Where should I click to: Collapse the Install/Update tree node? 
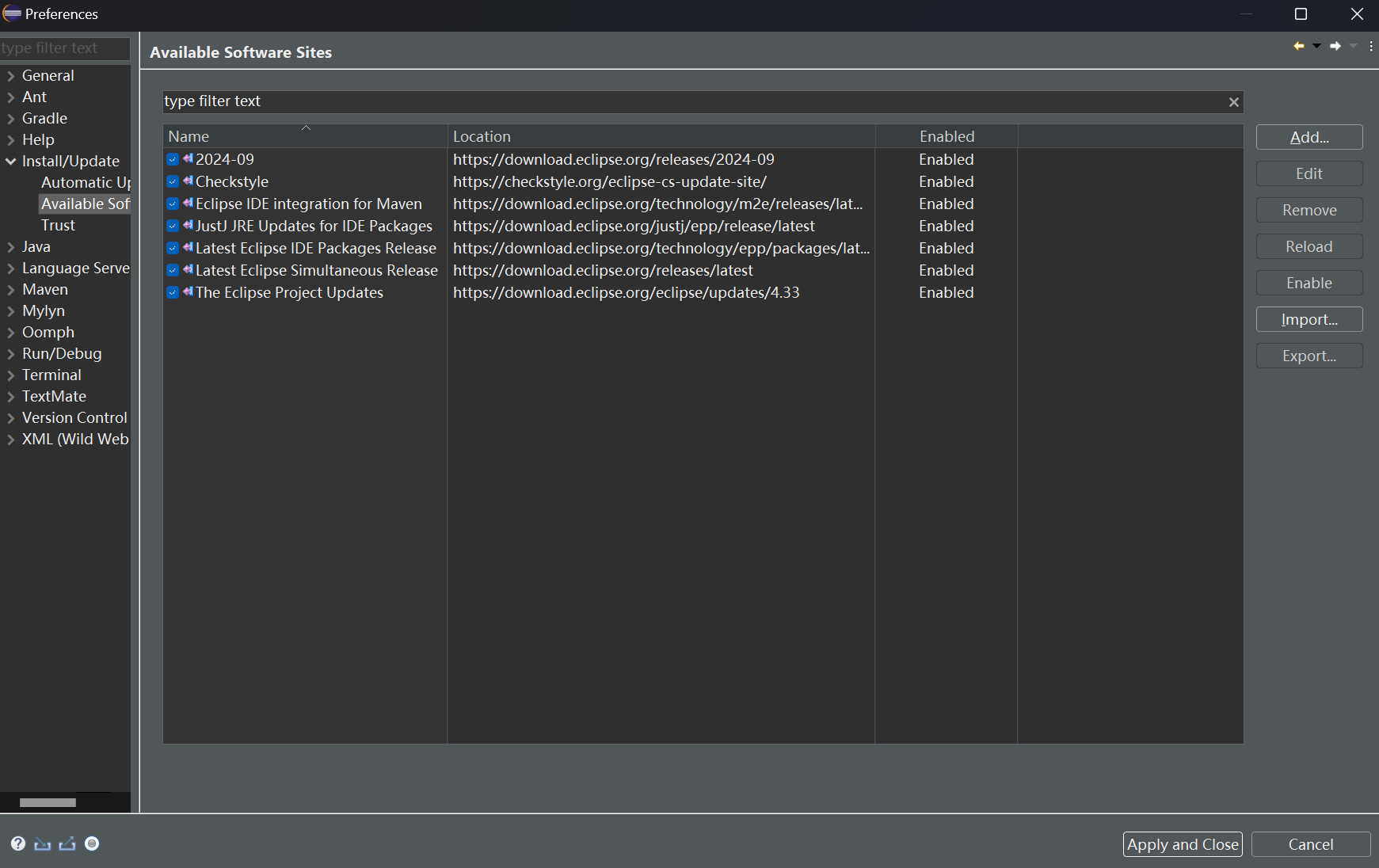click(x=11, y=162)
